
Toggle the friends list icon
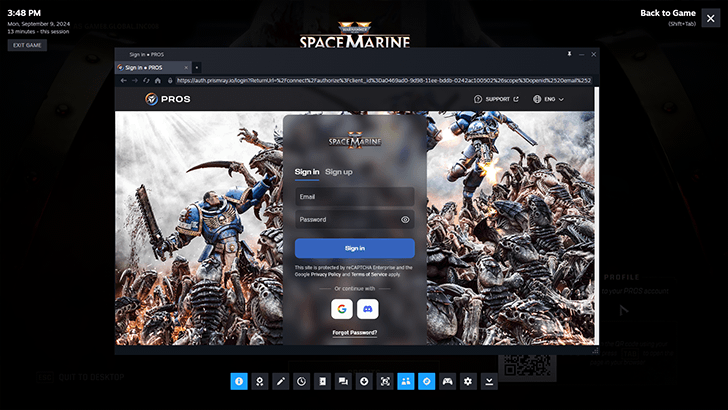click(x=406, y=381)
